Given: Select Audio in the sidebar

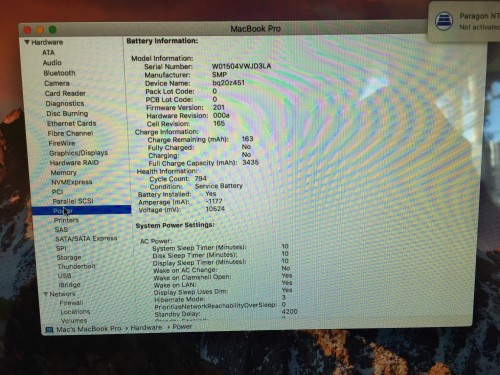Looking at the screenshot, I should tap(52, 63).
